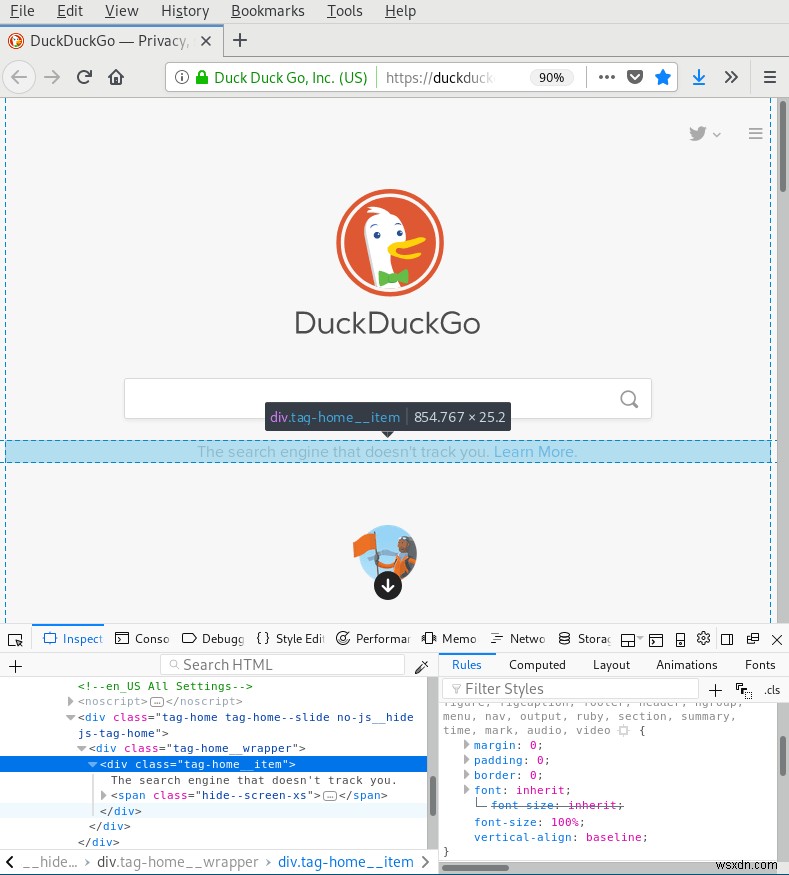The height and width of the screenshot is (875, 789).
Task: Activate the element picker tool
Action: click(16, 640)
